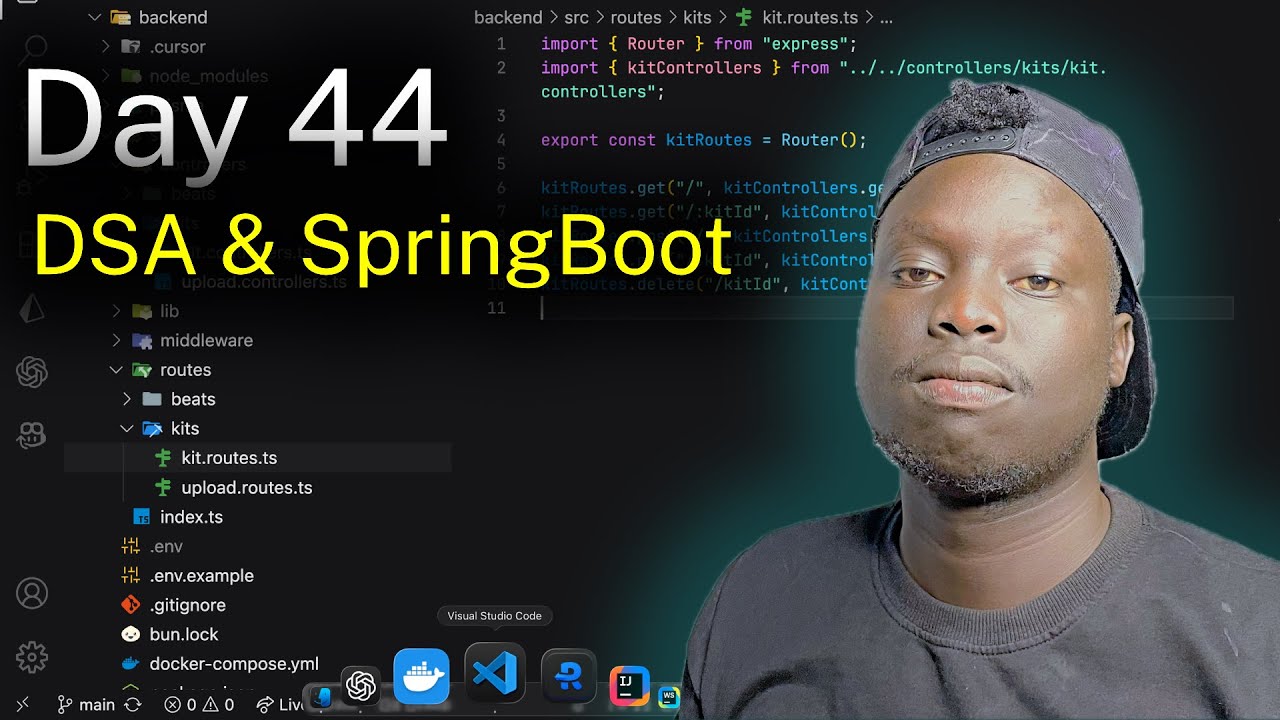
Task: Open the Manage gear icon in activity bar
Action: 32,657
